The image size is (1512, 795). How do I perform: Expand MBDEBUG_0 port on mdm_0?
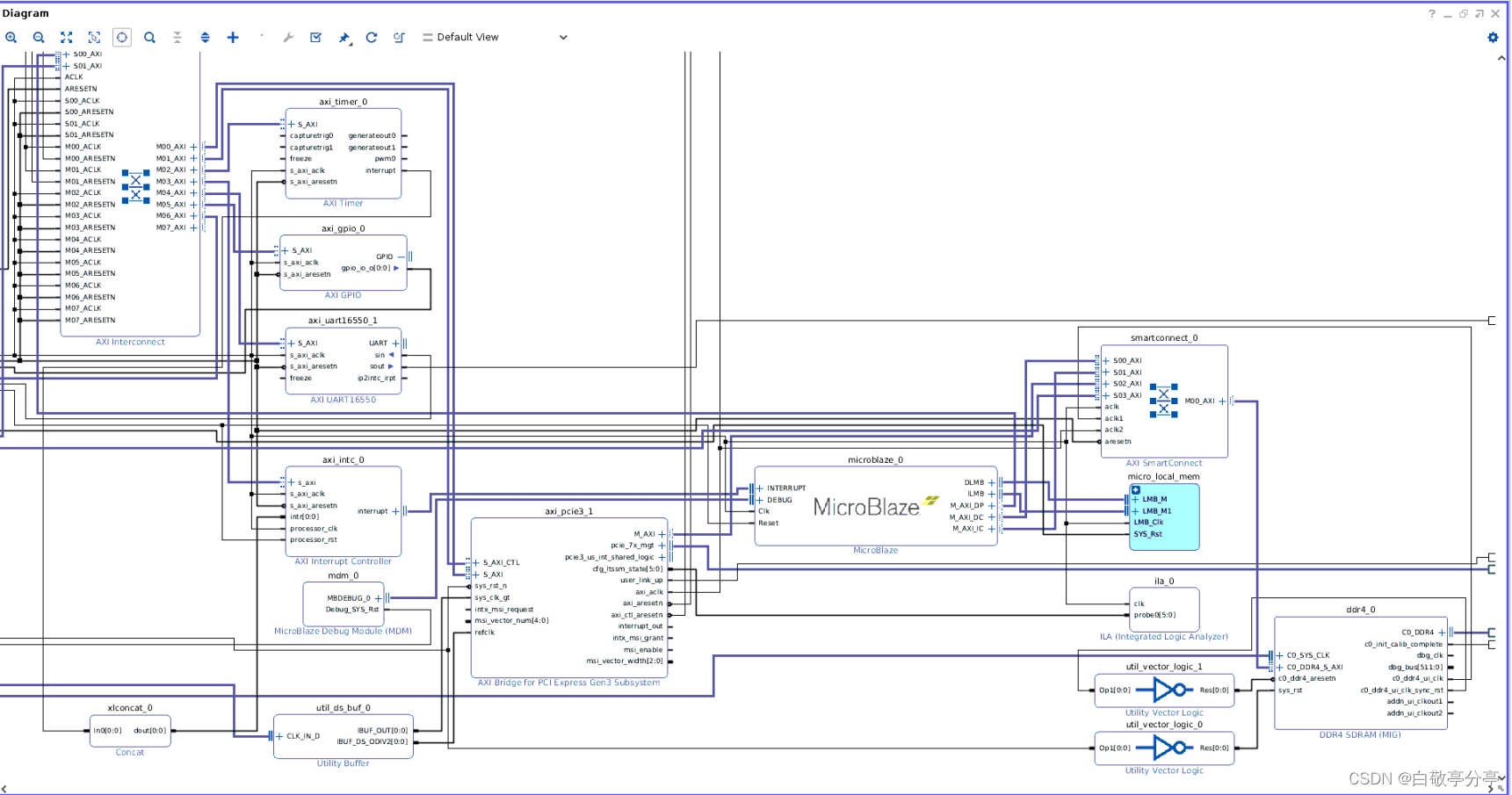pyautogui.click(x=379, y=598)
